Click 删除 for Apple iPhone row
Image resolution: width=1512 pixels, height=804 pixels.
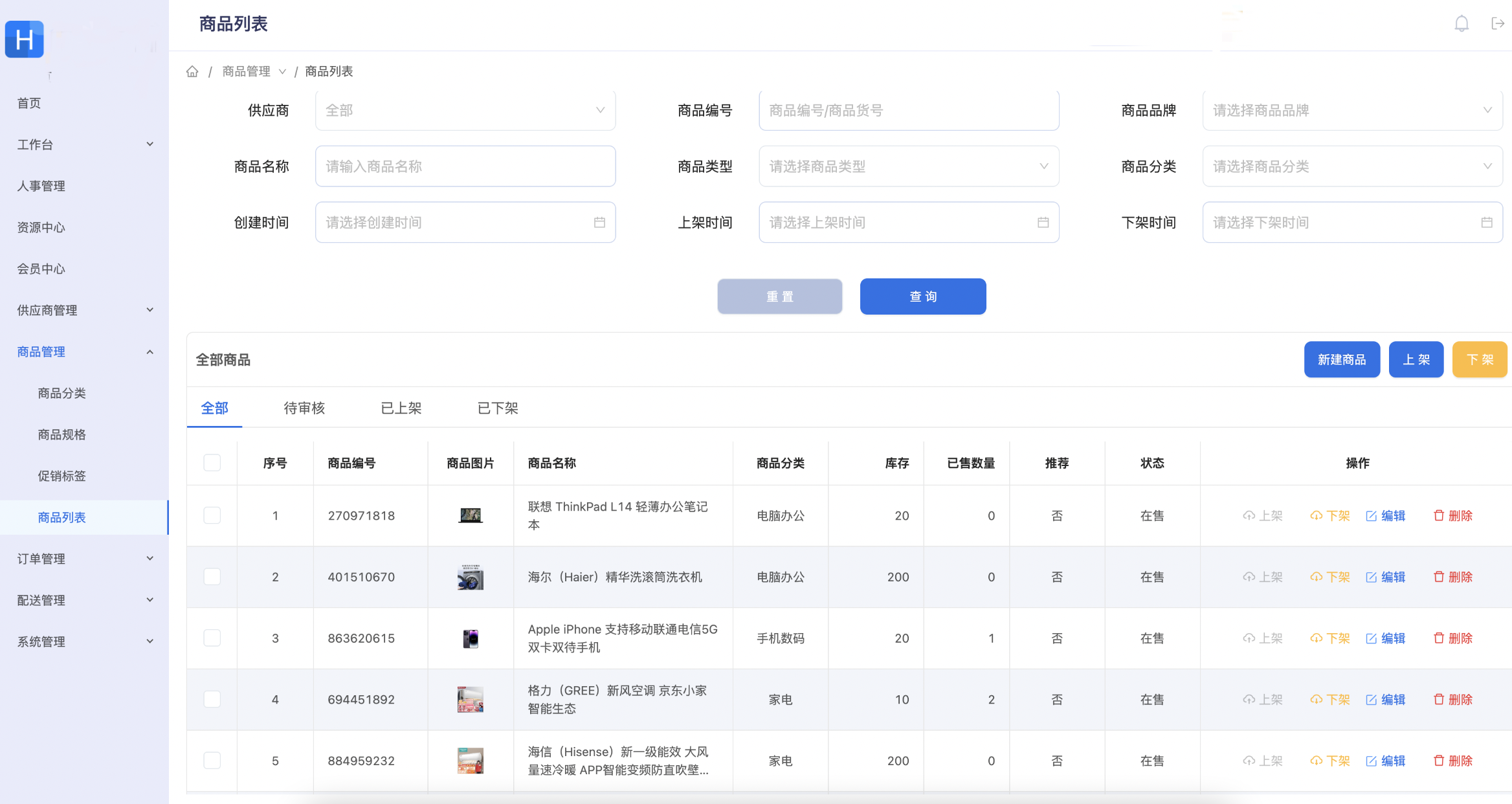tap(1453, 638)
